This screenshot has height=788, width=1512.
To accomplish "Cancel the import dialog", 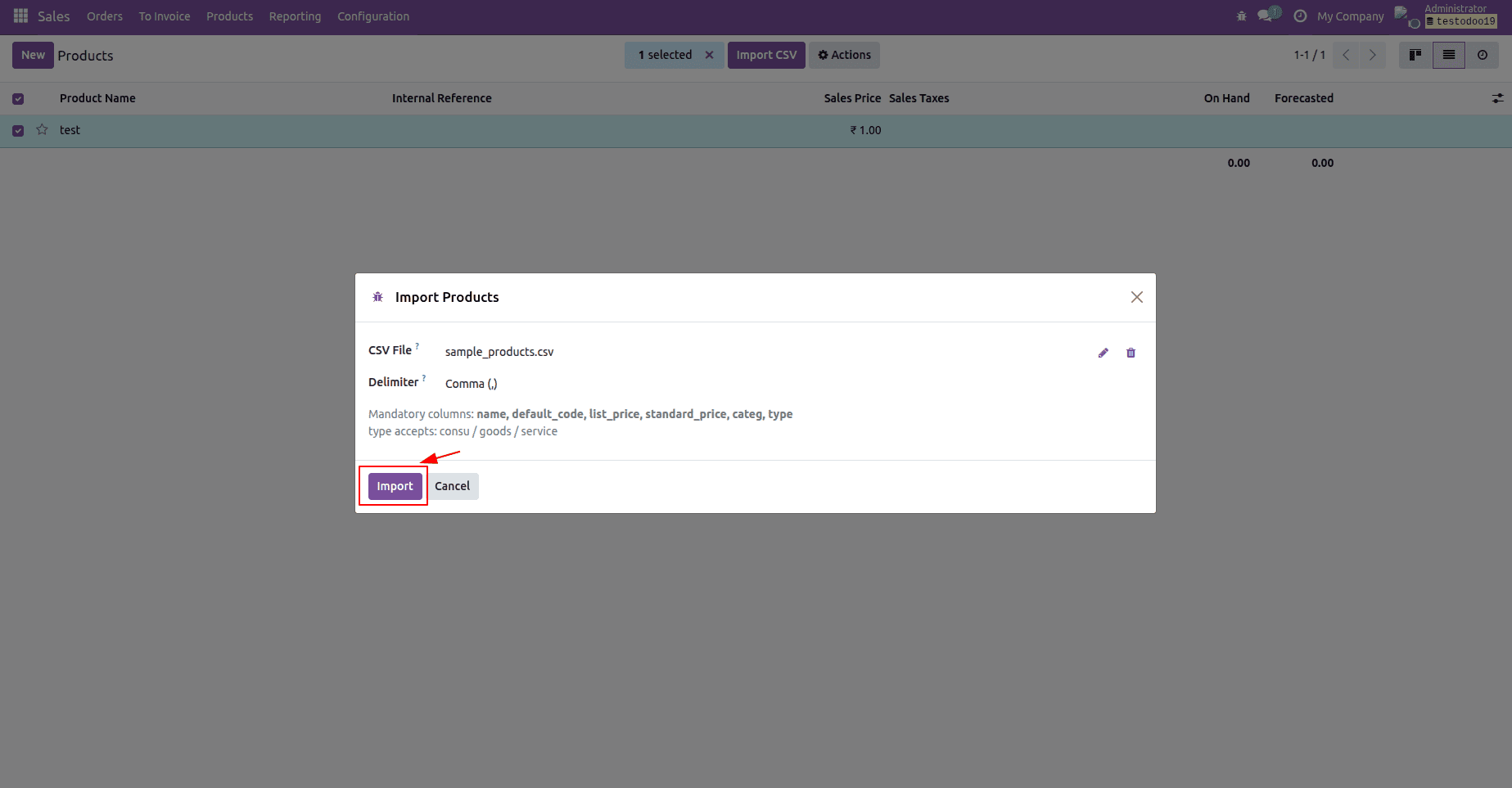I will tap(452, 486).
